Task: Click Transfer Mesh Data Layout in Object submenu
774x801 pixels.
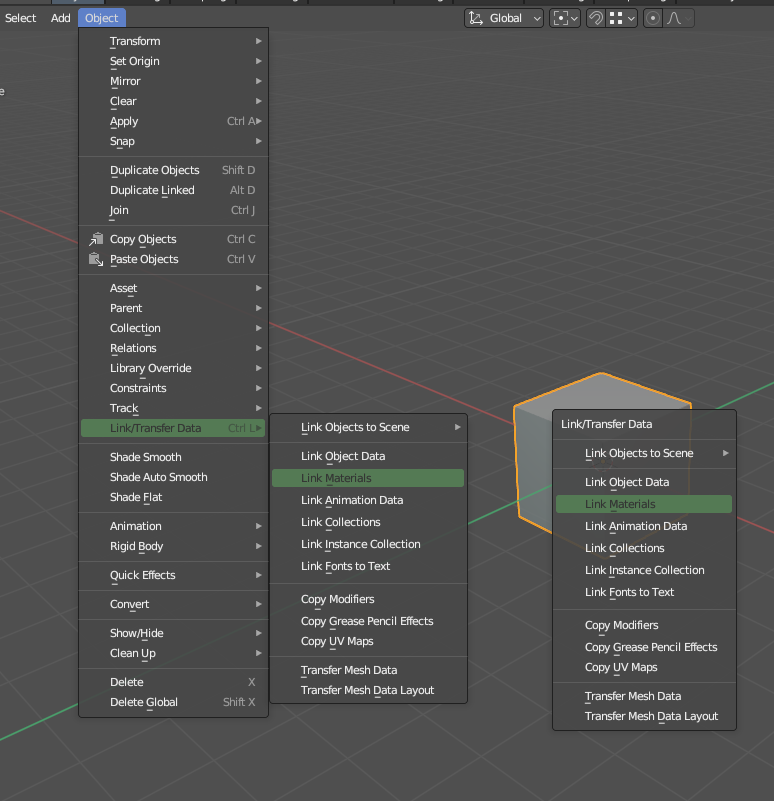Action: click(368, 690)
